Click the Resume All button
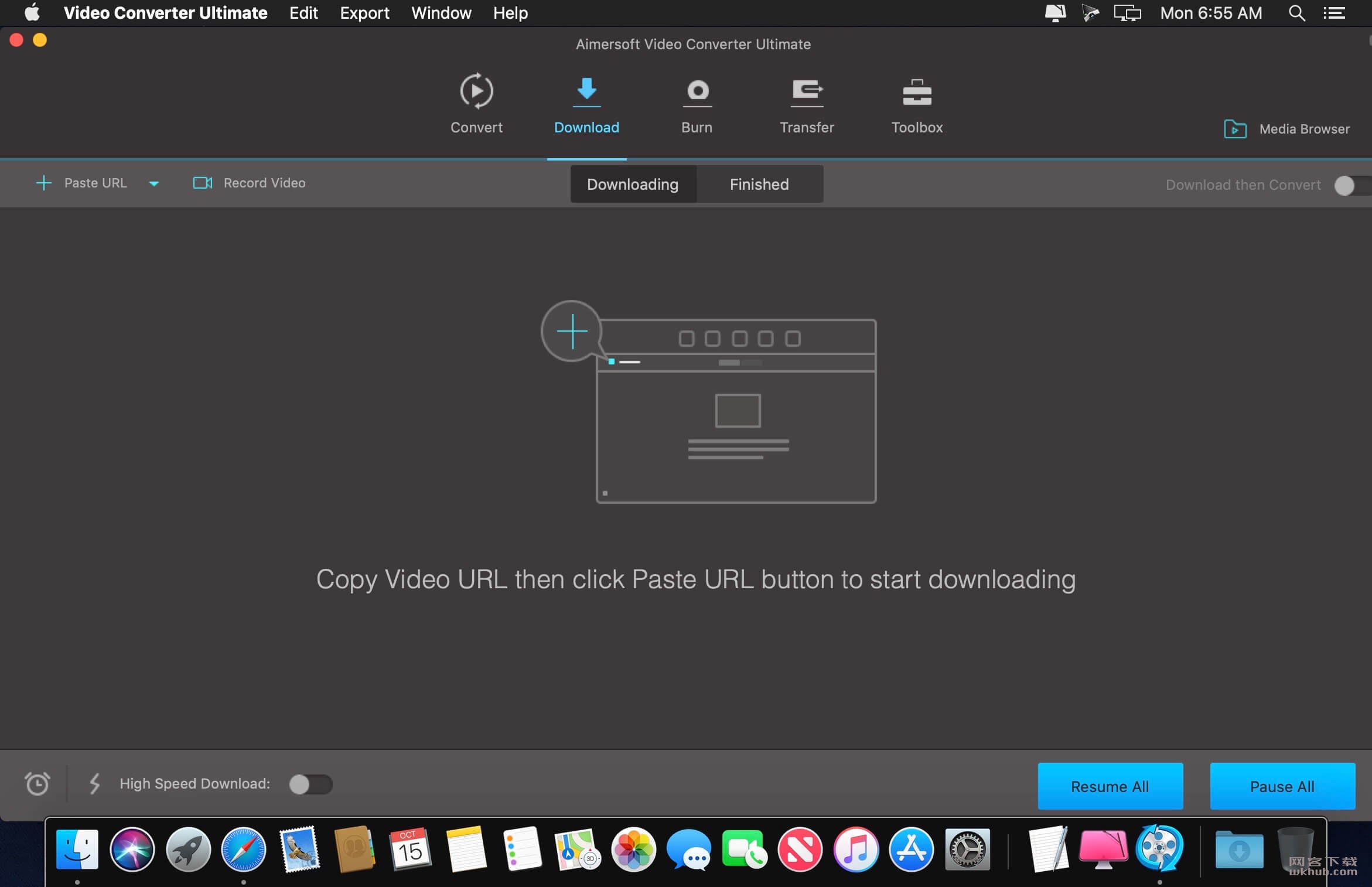Screen dimensions: 1372x887 pyautogui.click(x=1110, y=786)
